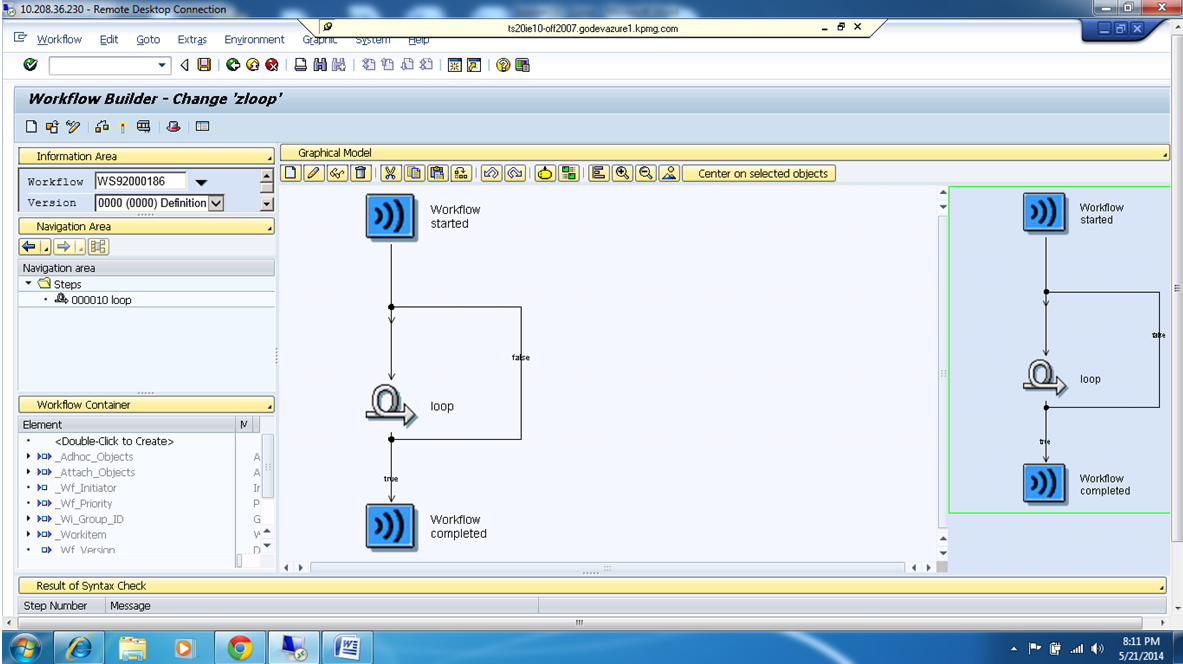This screenshot has height=664, width=1183.
Task: Open the Environment menu
Action: [254, 39]
